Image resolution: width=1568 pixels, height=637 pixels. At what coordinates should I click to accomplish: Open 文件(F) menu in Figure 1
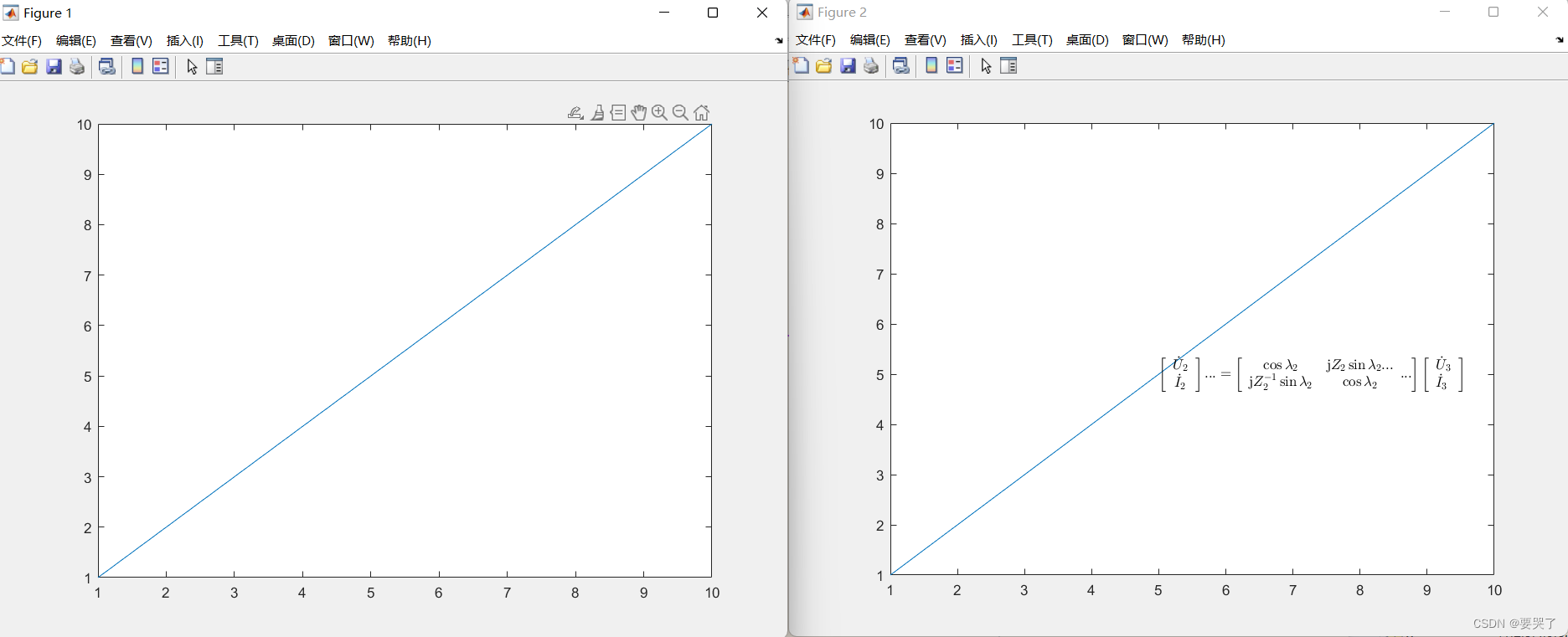coord(22,41)
